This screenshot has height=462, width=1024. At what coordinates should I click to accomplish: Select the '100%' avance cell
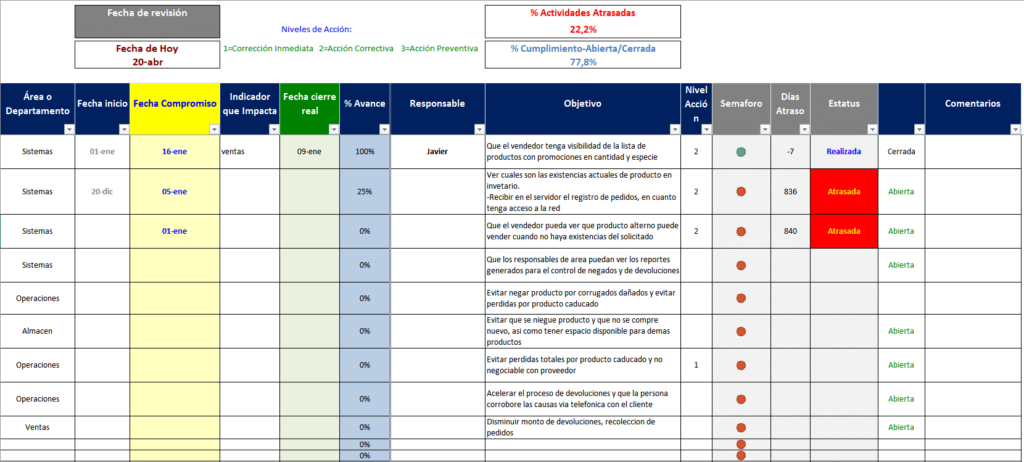point(365,152)
